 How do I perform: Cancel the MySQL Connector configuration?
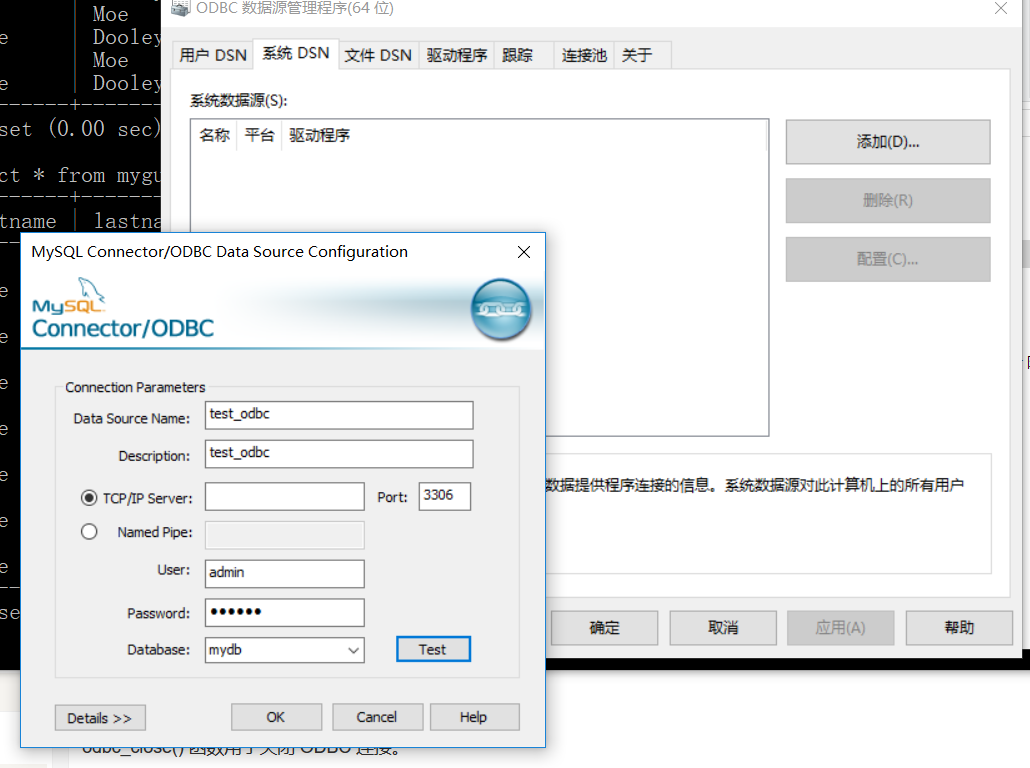point(376,717)
